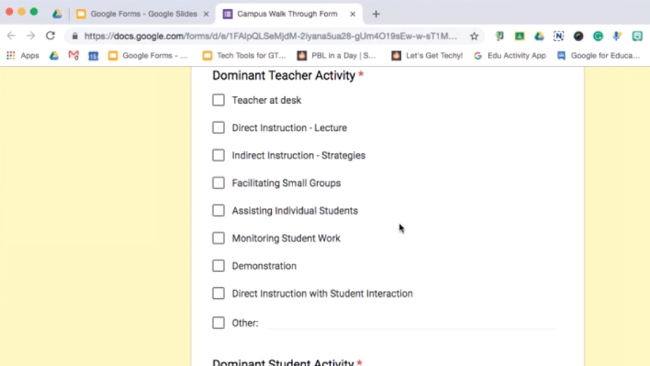
Task: Reload the page with the refresh icon
Action: pyautogui.click(x=50, y=36)
